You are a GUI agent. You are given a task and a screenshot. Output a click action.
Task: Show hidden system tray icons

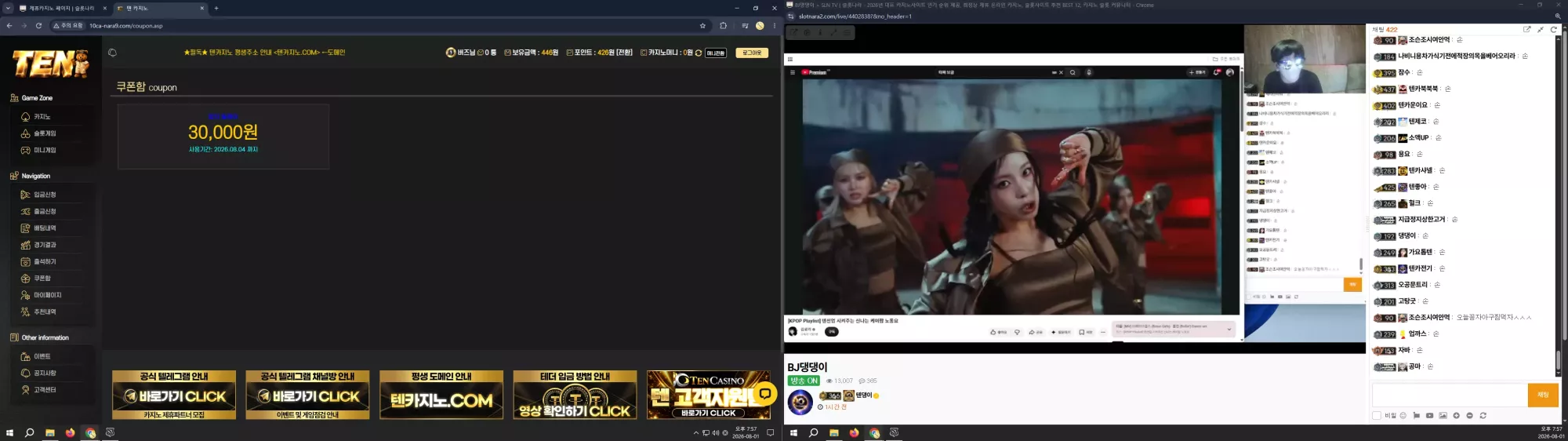tap(695, 432)
